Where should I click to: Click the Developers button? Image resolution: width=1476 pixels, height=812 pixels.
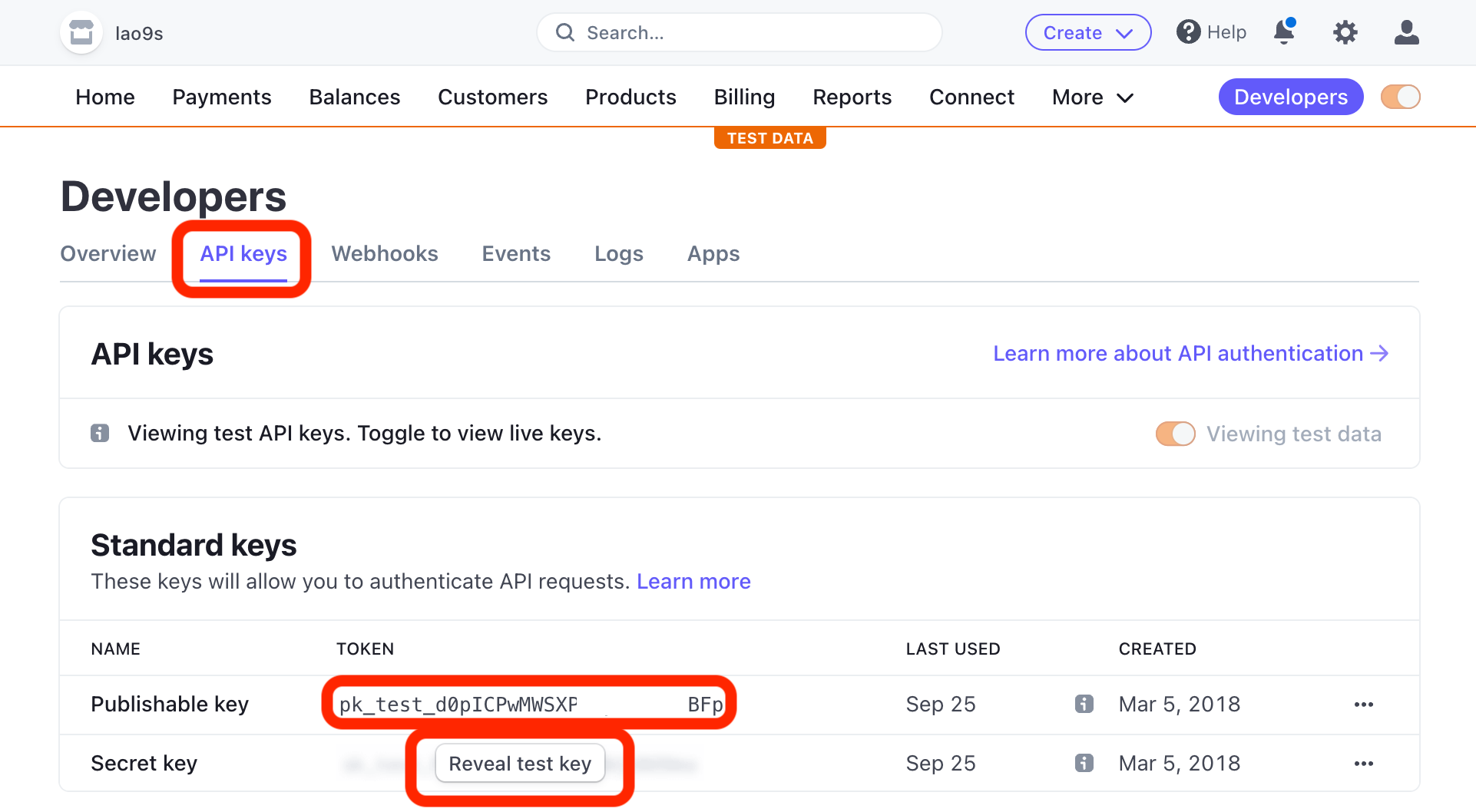point(1290,97)
